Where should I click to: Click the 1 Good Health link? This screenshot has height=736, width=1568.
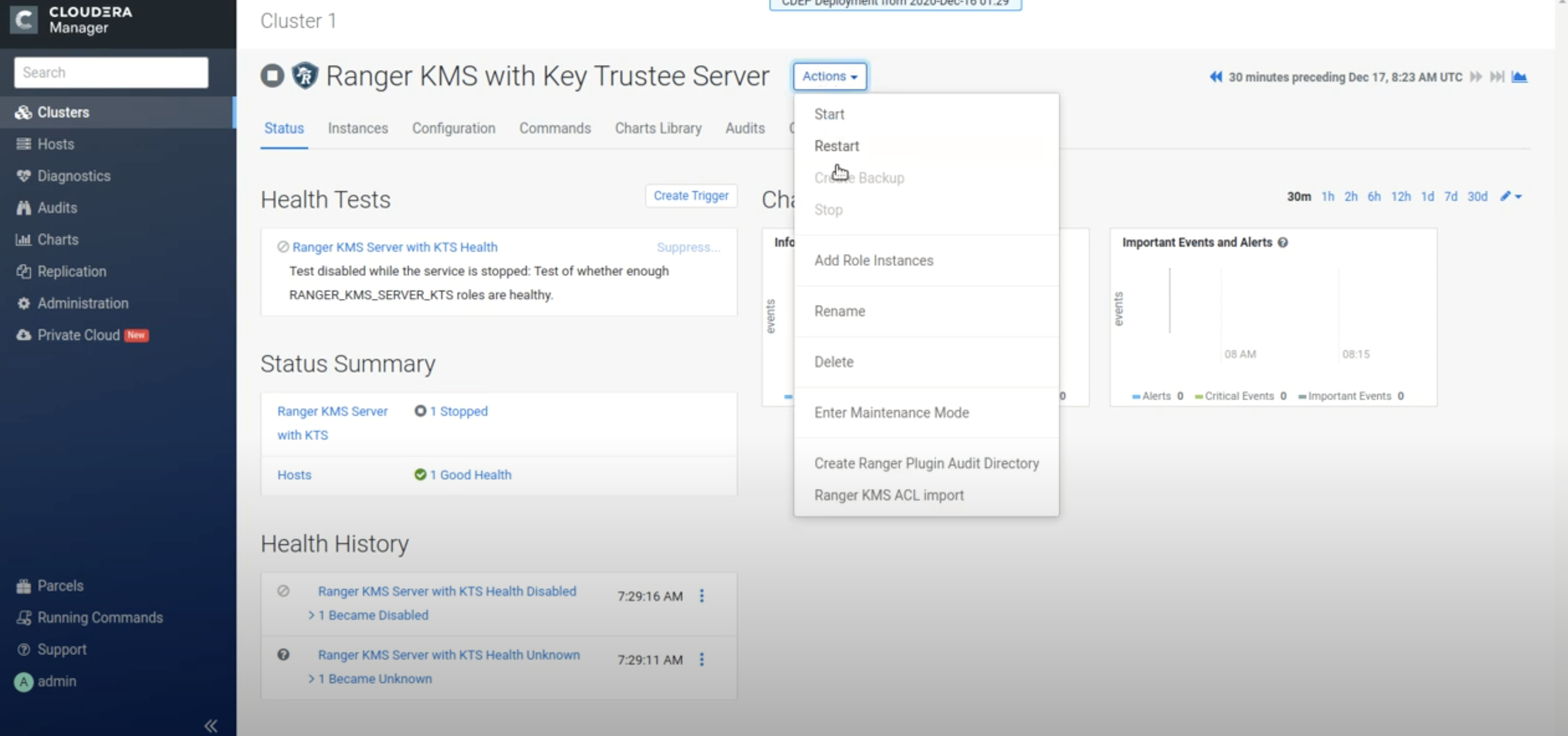pyautogui.click(x=470, y=475)
